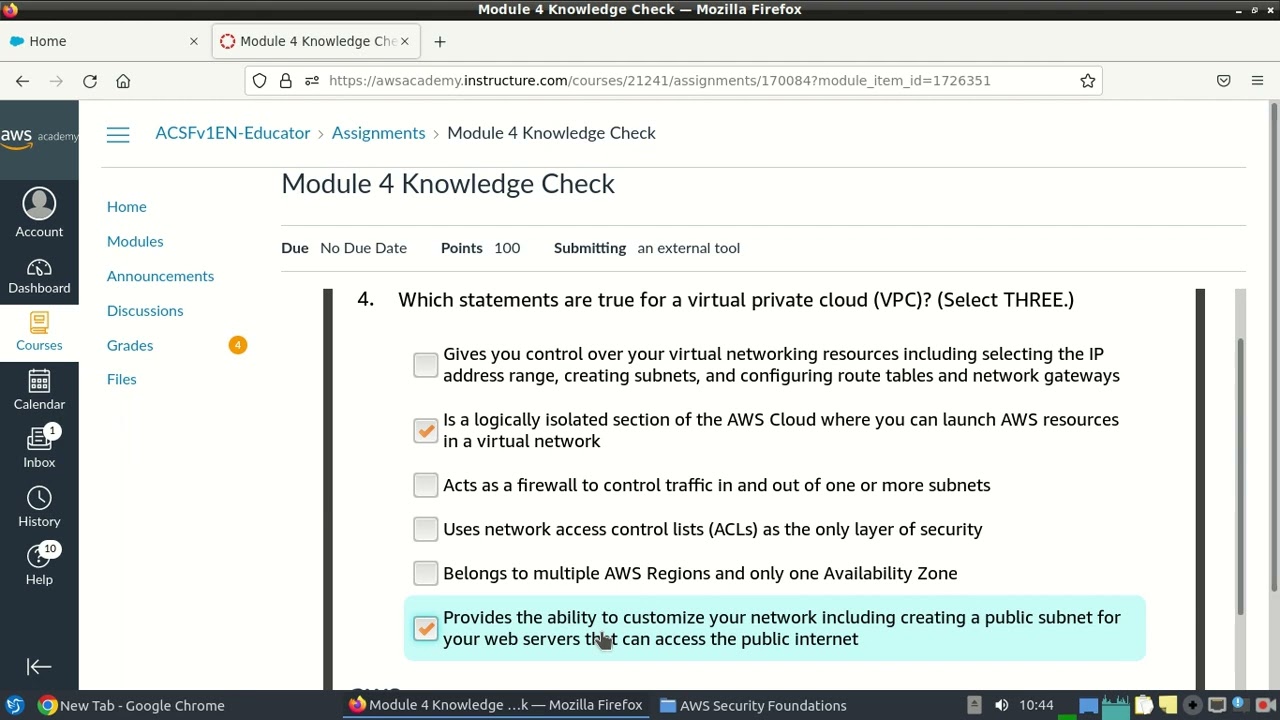Reload the current page
The image size is (1280, 720).
(x=90, y=81)
